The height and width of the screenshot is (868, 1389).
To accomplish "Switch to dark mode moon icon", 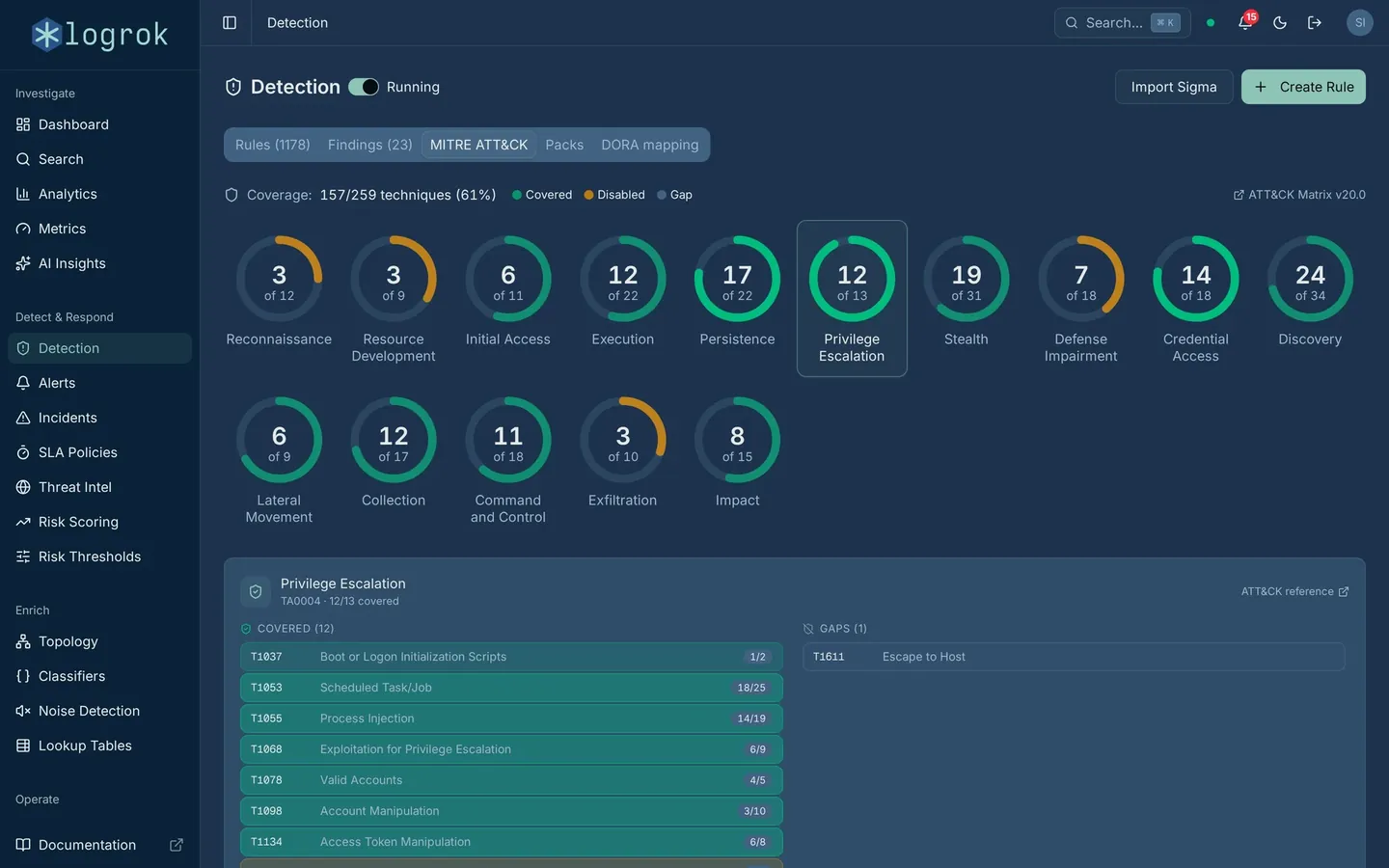I will click(1280, 22).
